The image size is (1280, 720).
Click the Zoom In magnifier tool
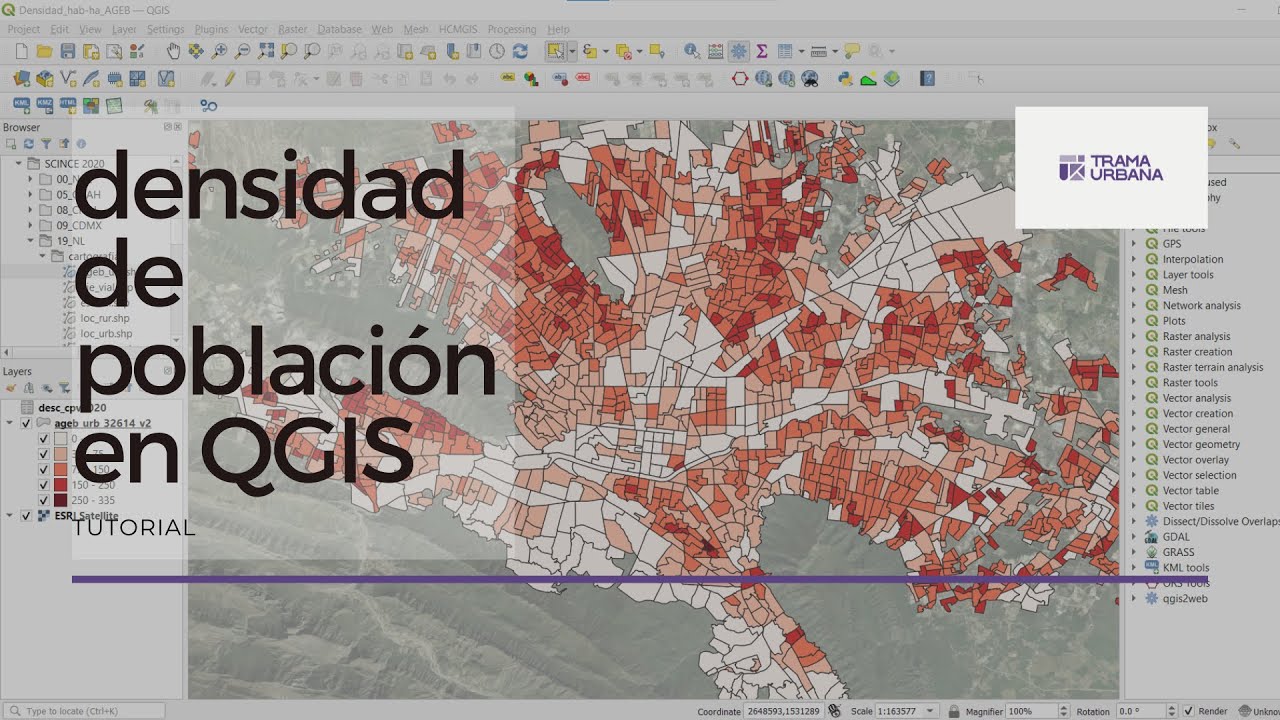point(219,51)
